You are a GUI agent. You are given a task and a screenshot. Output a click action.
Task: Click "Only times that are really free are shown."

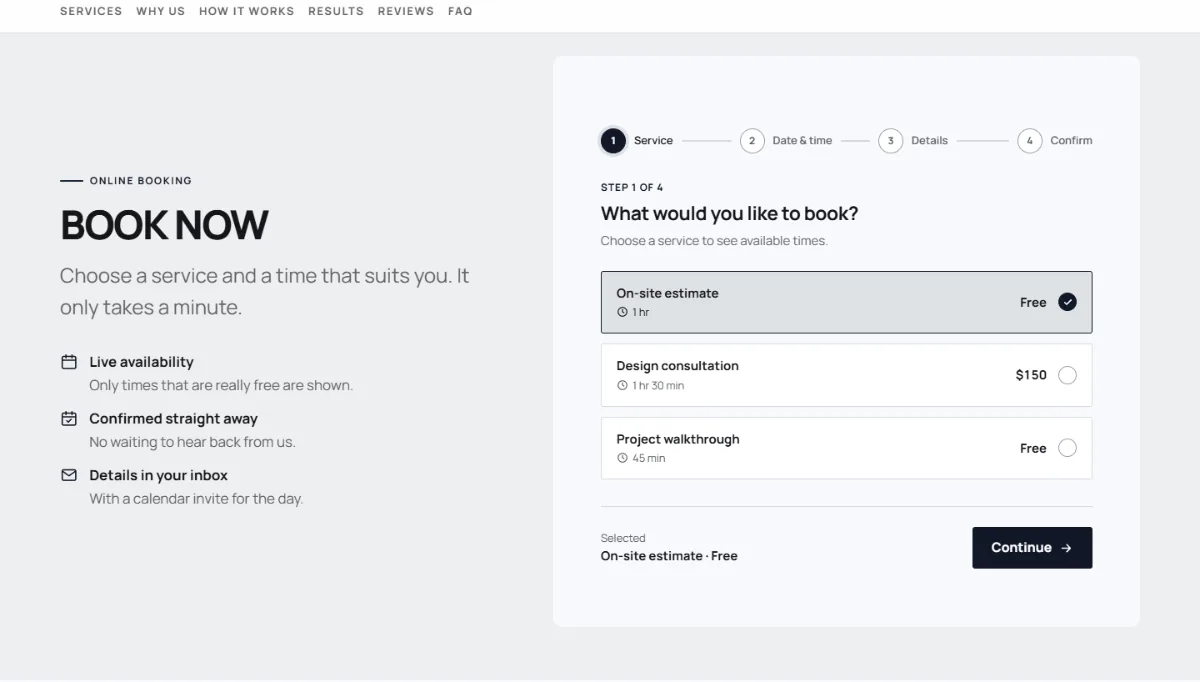pyautogui.click(x=221, y=385)
